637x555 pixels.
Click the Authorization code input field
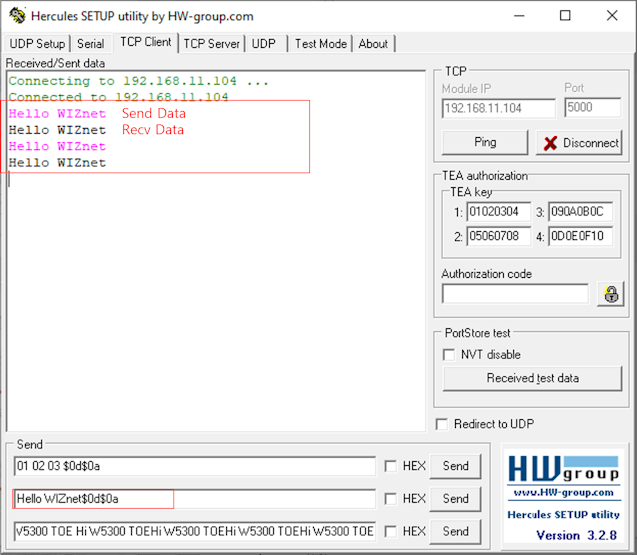coord(515,293)
